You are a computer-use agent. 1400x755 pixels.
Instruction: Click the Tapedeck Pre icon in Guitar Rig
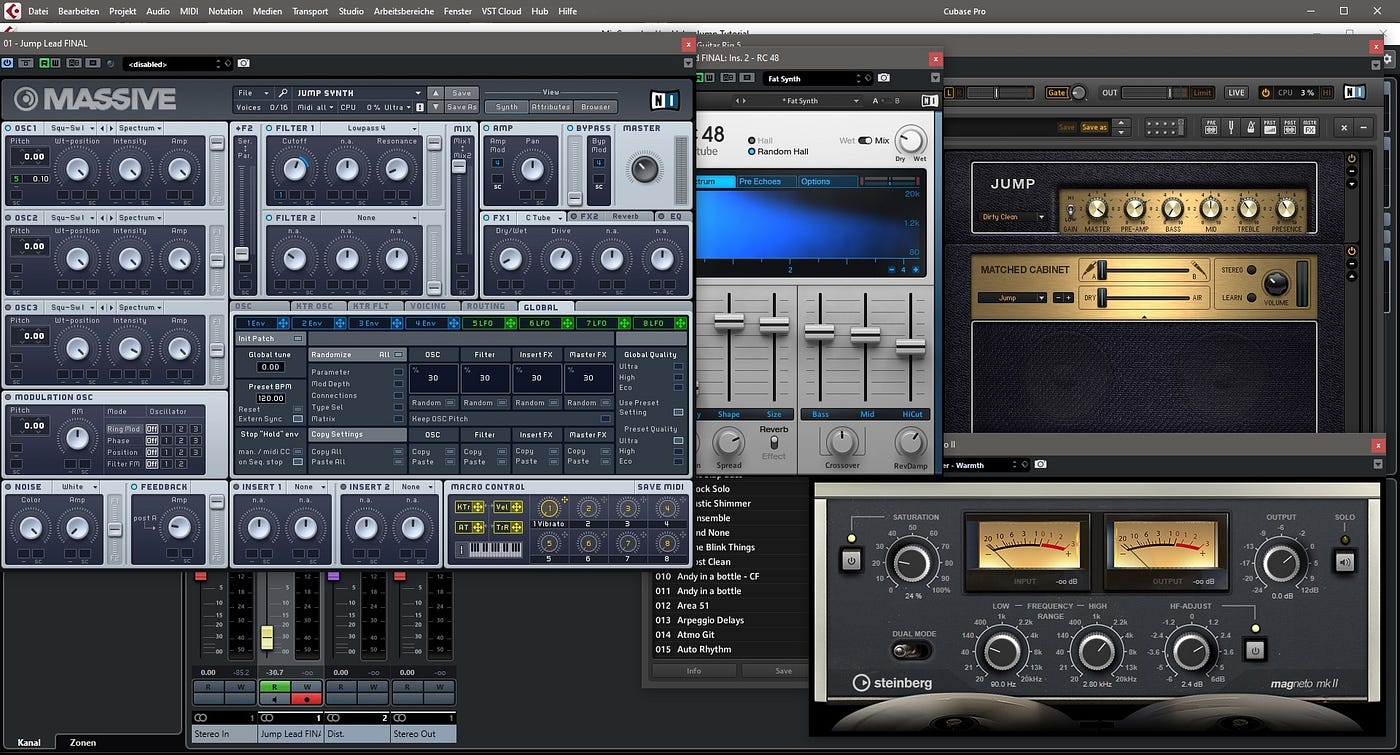click(x=1209, y=127)
